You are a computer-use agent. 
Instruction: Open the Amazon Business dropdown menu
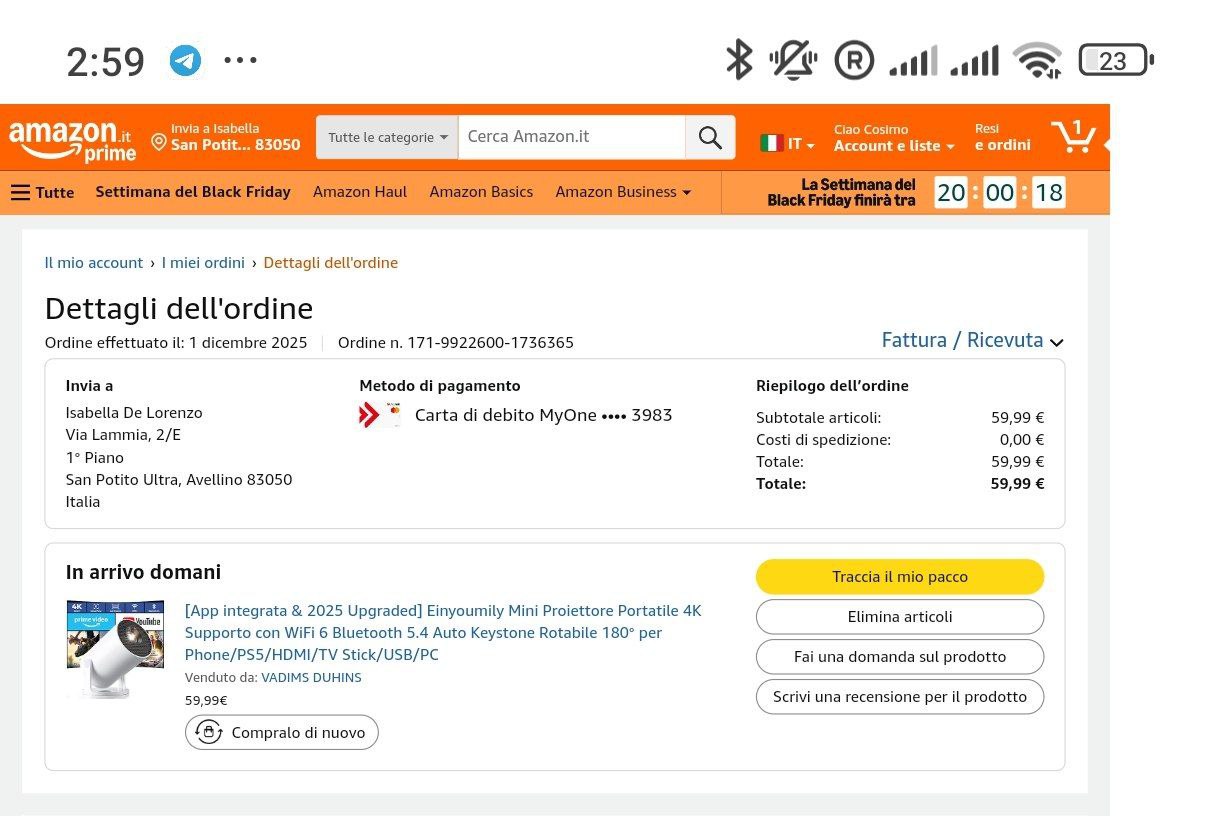[622, 192]
